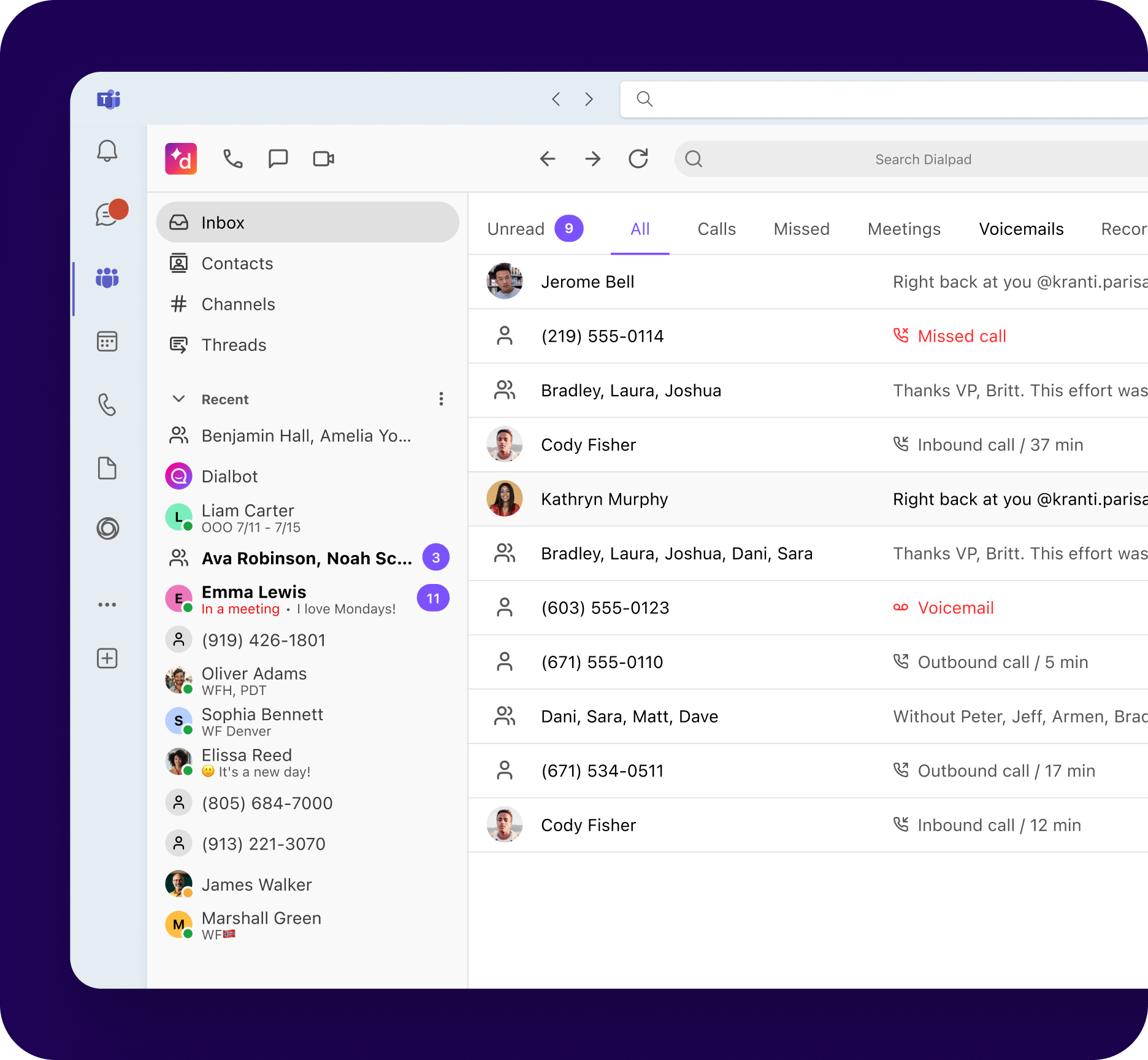Open (603) 555-0123 voicemail row
The width and height of the screenshot is (1148, 1060).
click(x=808, y=608)
